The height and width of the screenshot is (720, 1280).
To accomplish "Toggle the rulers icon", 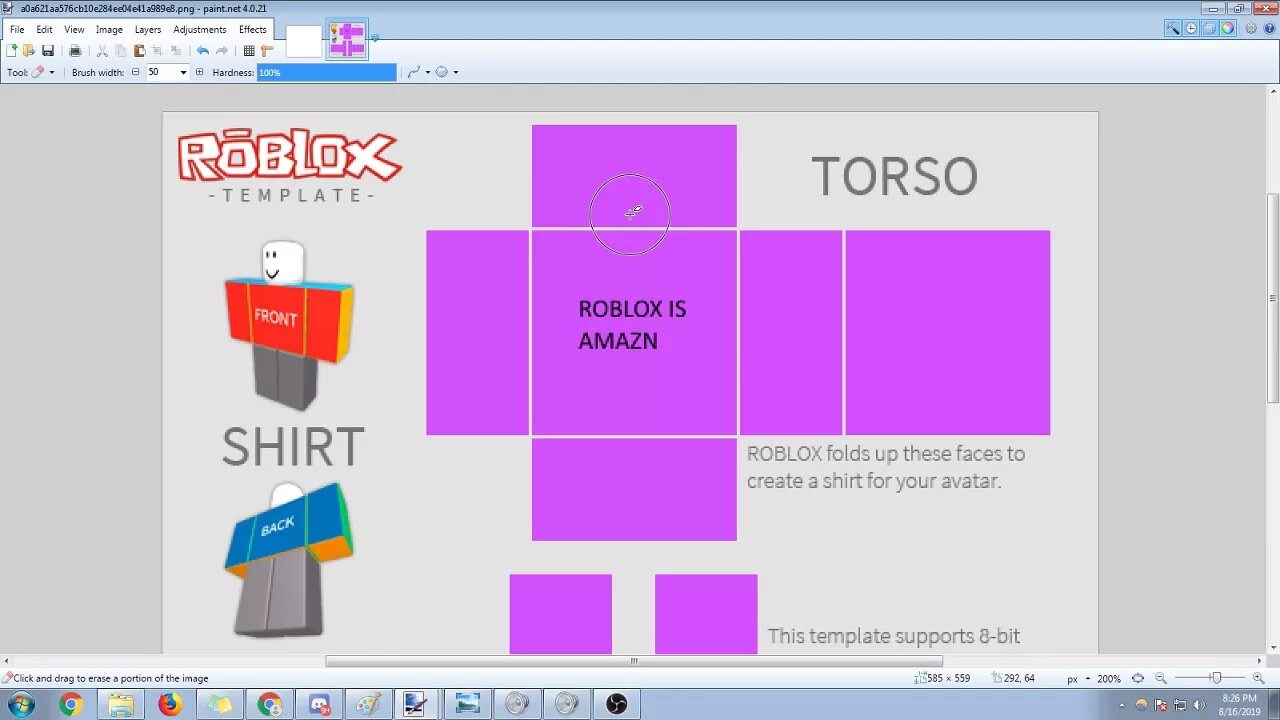I will [x=267, y=51].
